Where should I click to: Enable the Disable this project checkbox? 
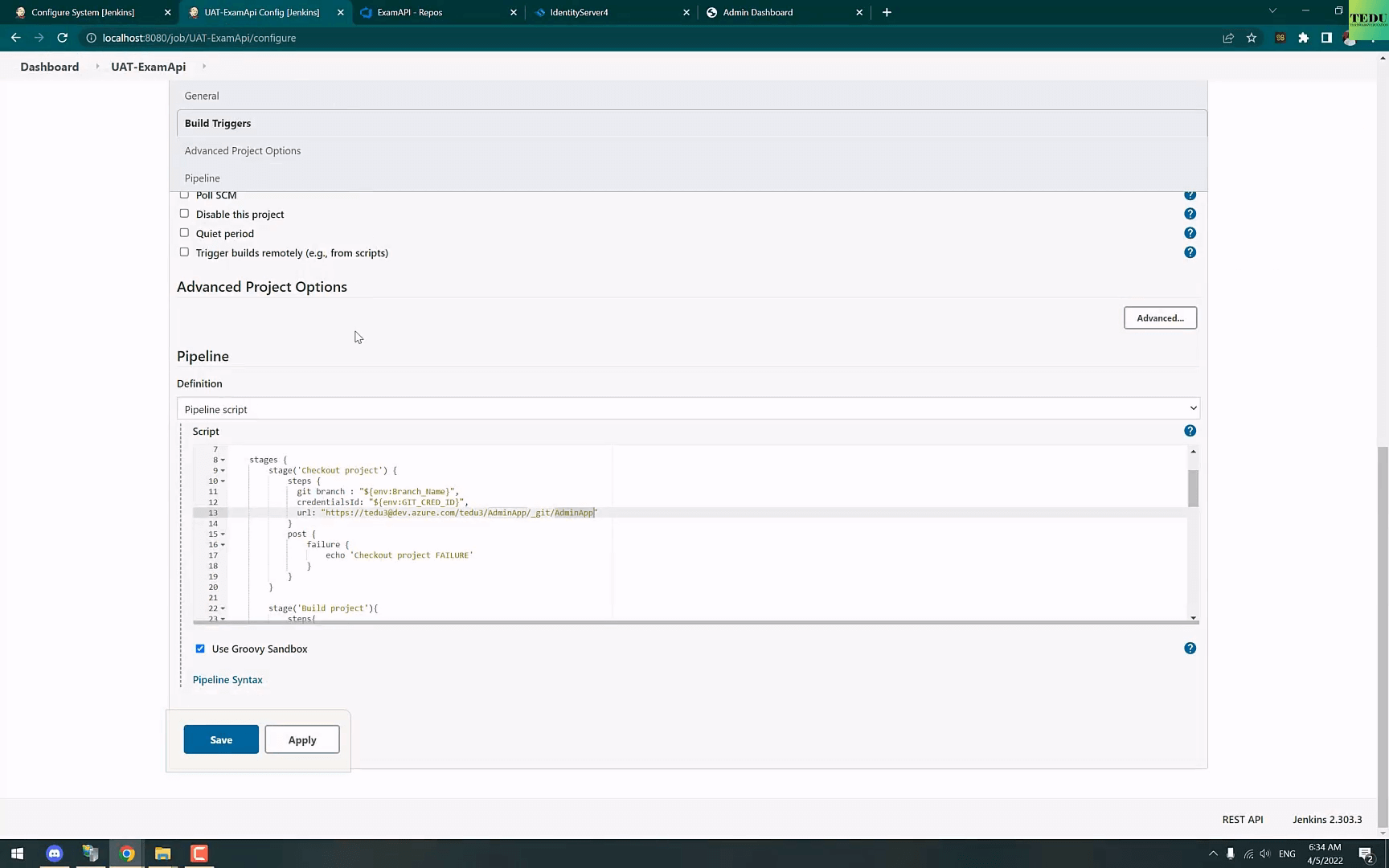(x=184, y=214)
